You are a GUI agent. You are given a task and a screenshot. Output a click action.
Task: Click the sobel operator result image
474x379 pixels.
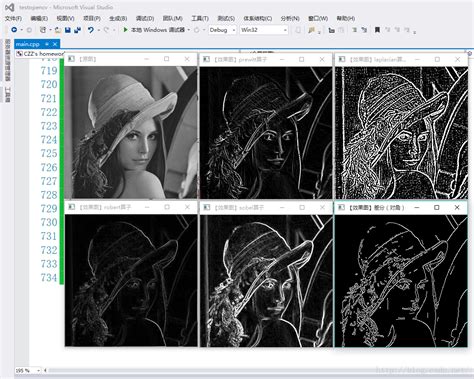tap(266, 281)
